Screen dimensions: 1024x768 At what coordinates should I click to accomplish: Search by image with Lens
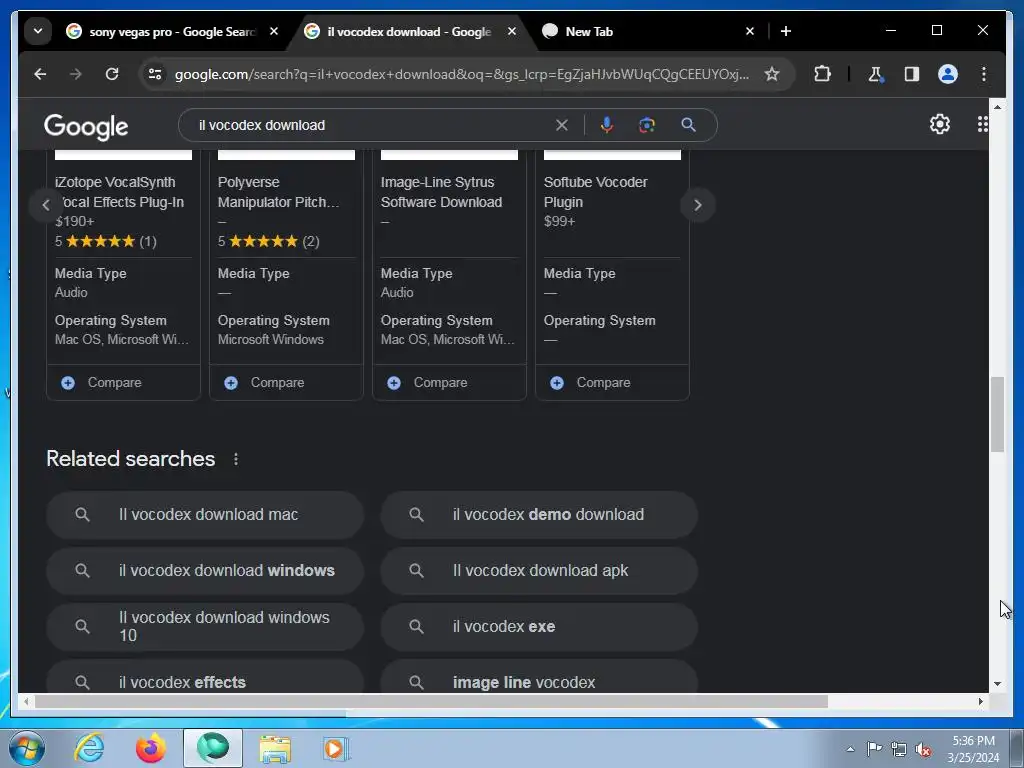coord(647,125)
